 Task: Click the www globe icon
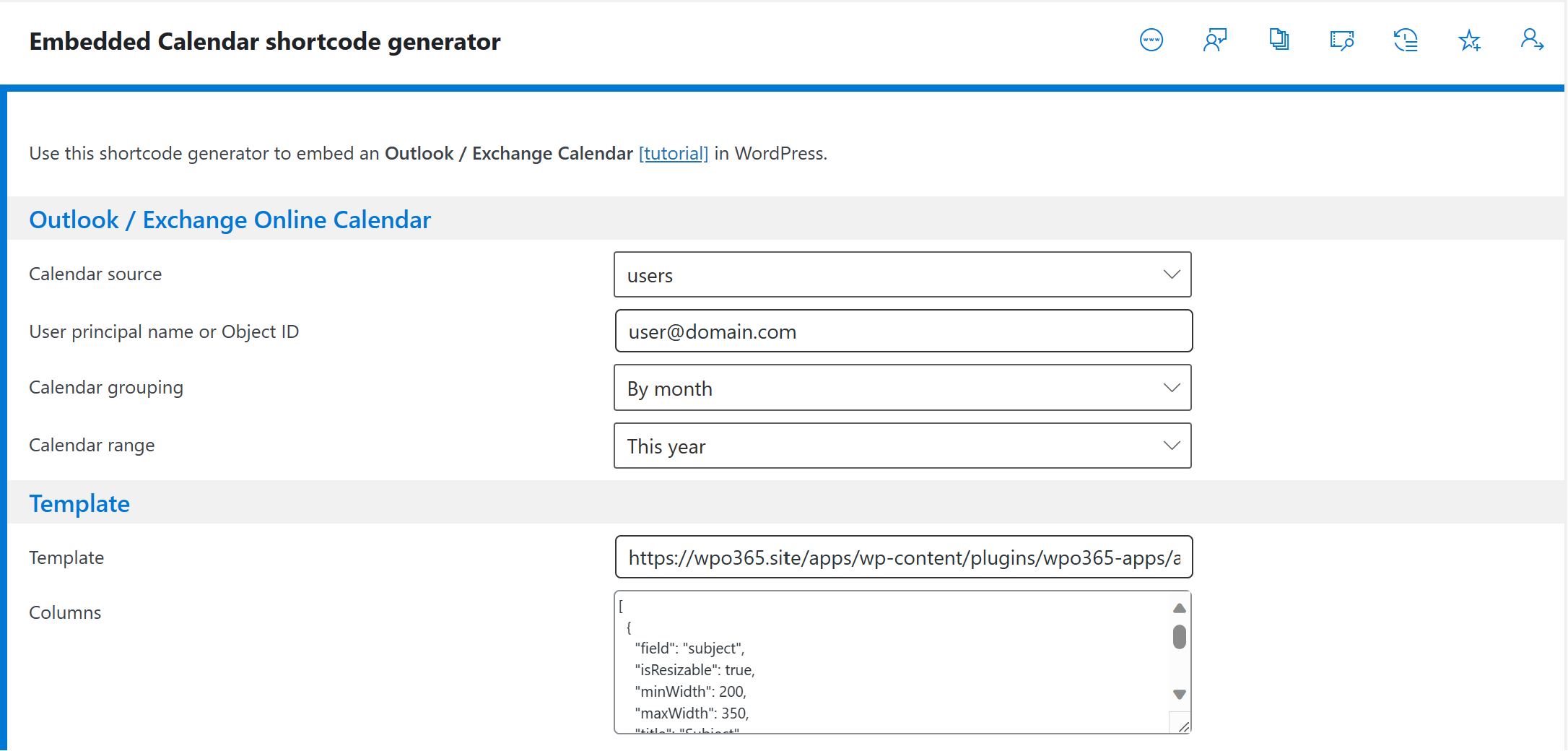coord(1151,40)
